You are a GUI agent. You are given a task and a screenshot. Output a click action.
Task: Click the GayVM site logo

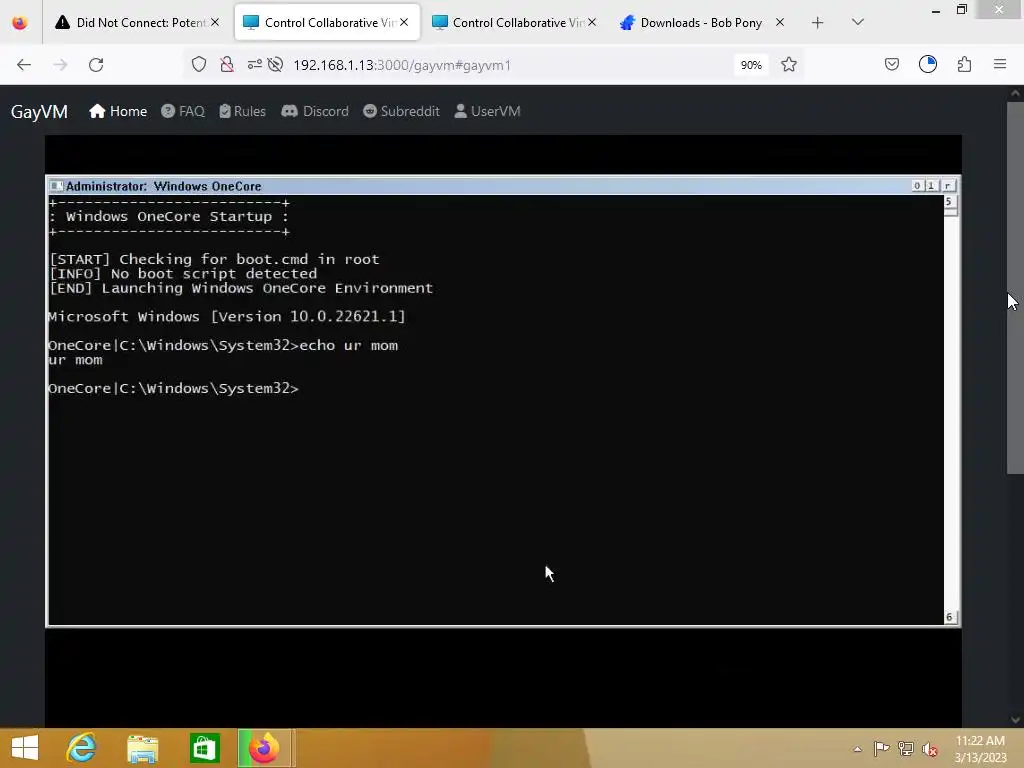tap(39, 112)
